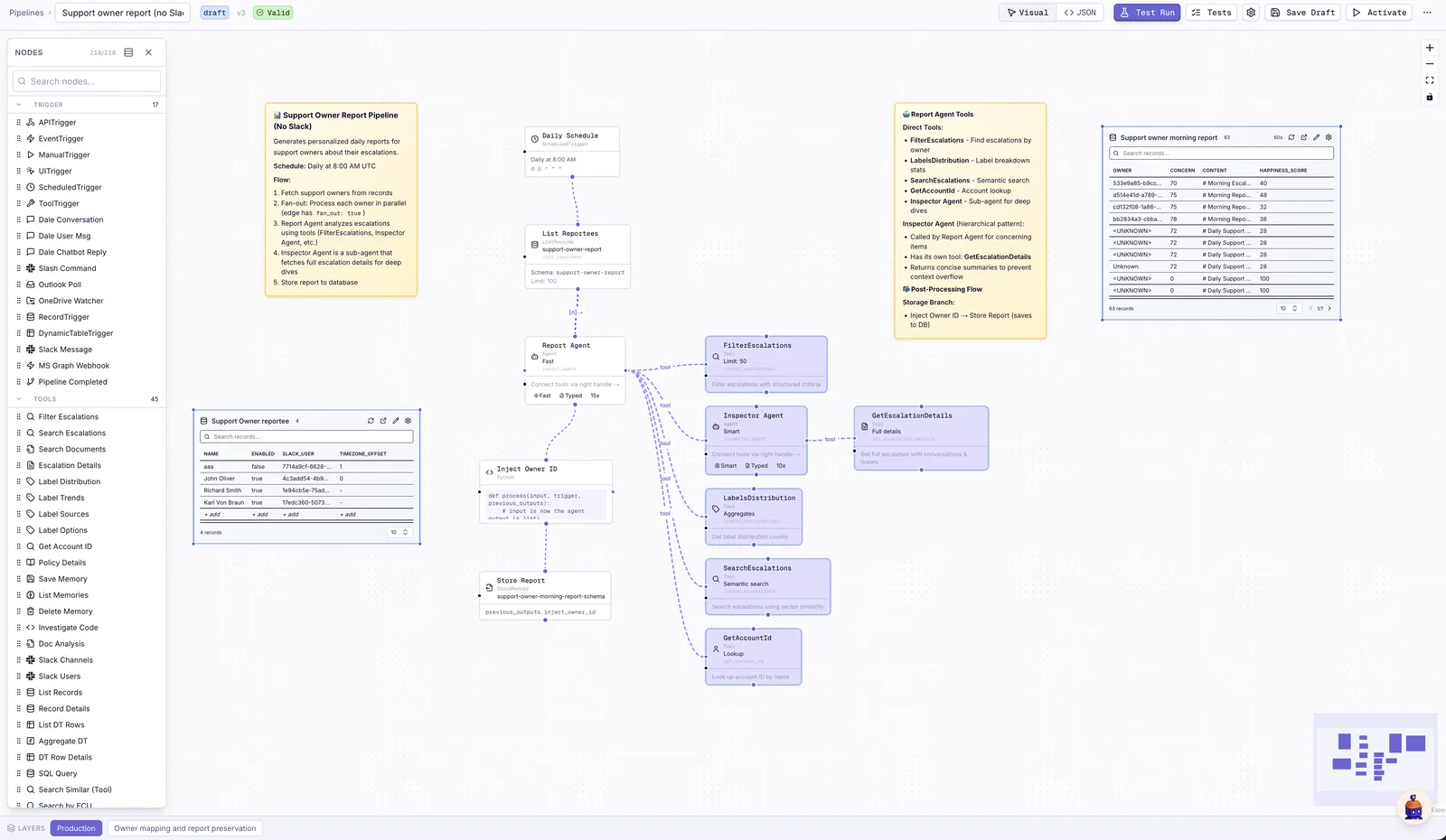
Task: Zoom out the canvas with the minus control
Action: 1430,64
